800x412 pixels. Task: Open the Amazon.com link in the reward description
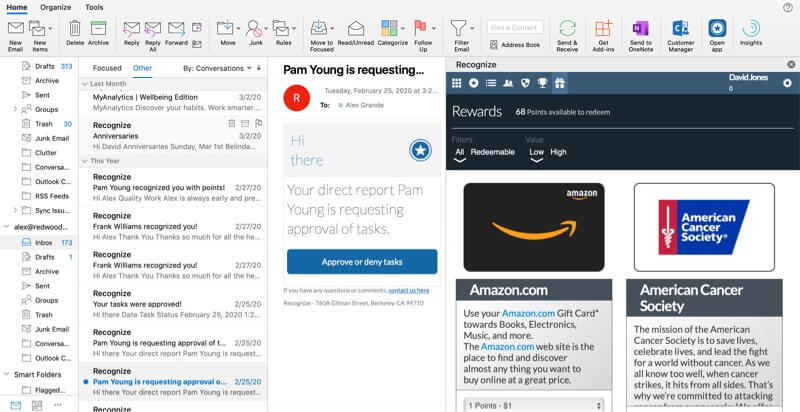click(528, 313)
